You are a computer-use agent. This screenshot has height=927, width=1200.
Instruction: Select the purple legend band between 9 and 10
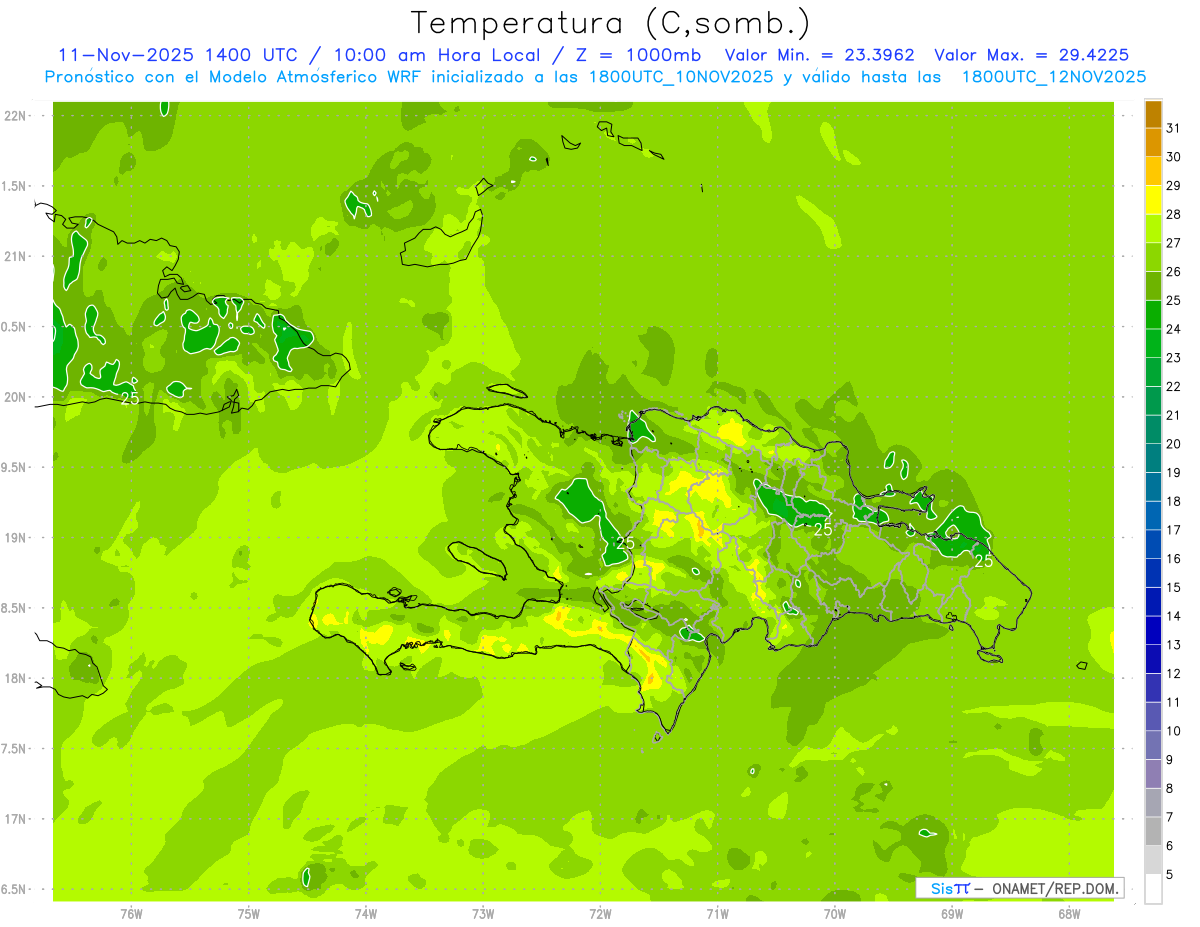(1153, 746)
